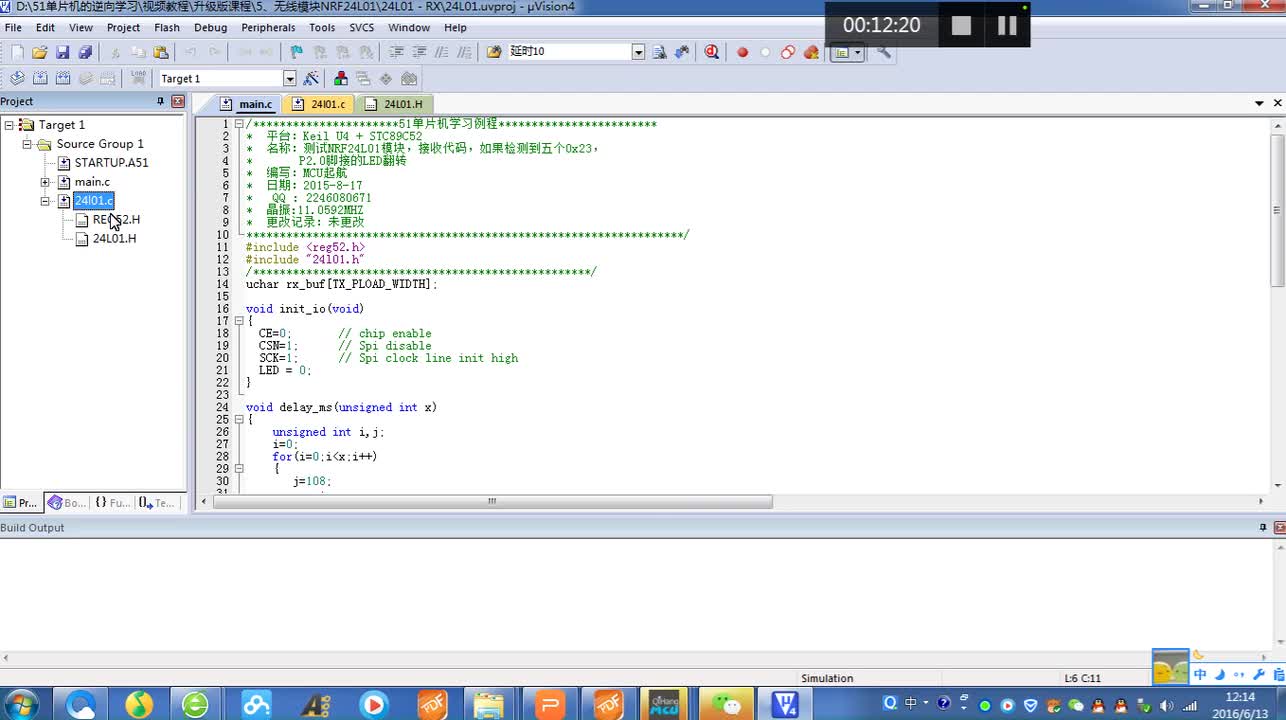Toggle bookmark with the blue flag icon

coord(296,52)
